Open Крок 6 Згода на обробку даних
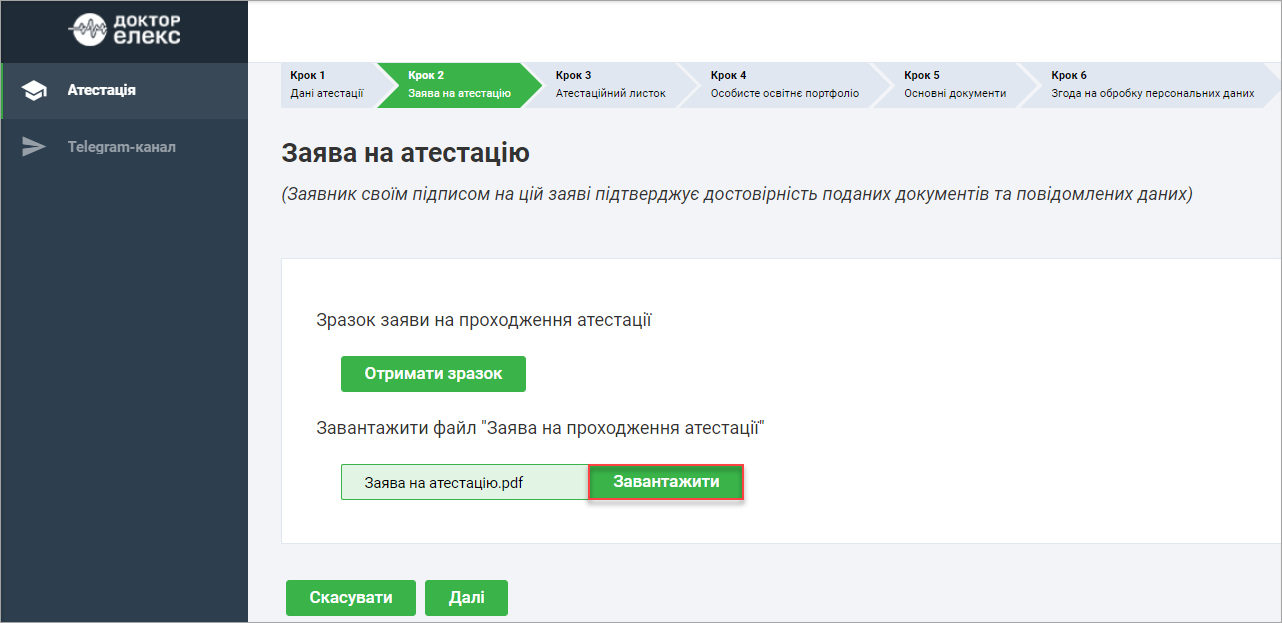1282x623 pixels. (x=1152, y=84)
